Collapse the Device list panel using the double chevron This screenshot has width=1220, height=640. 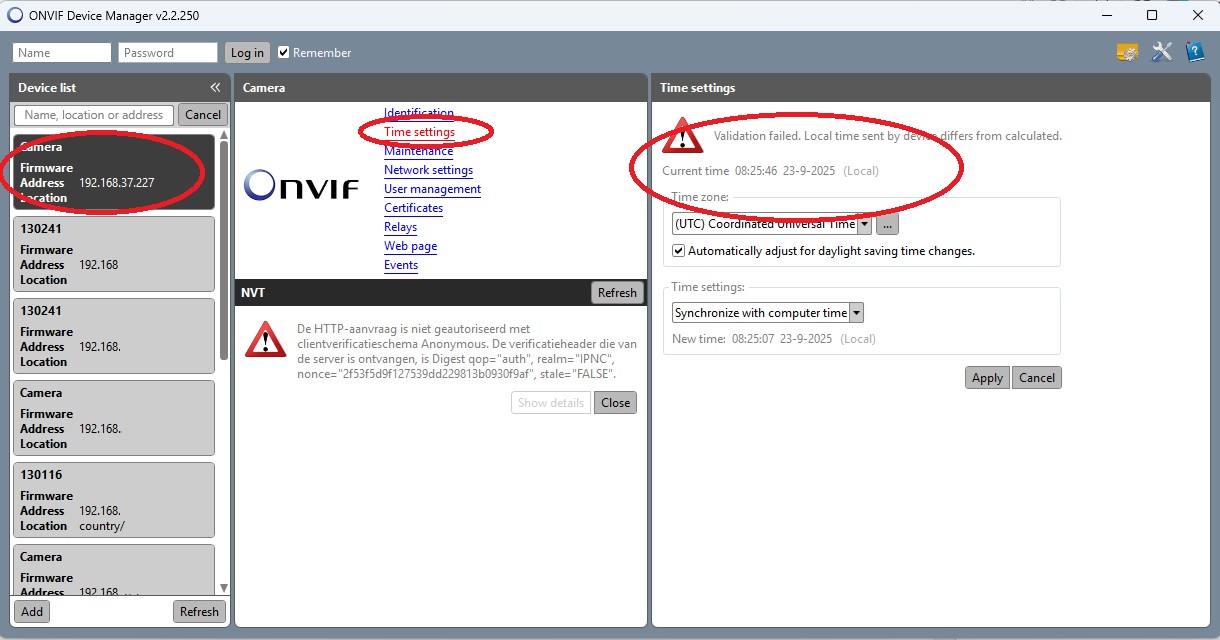pos(215,88)
